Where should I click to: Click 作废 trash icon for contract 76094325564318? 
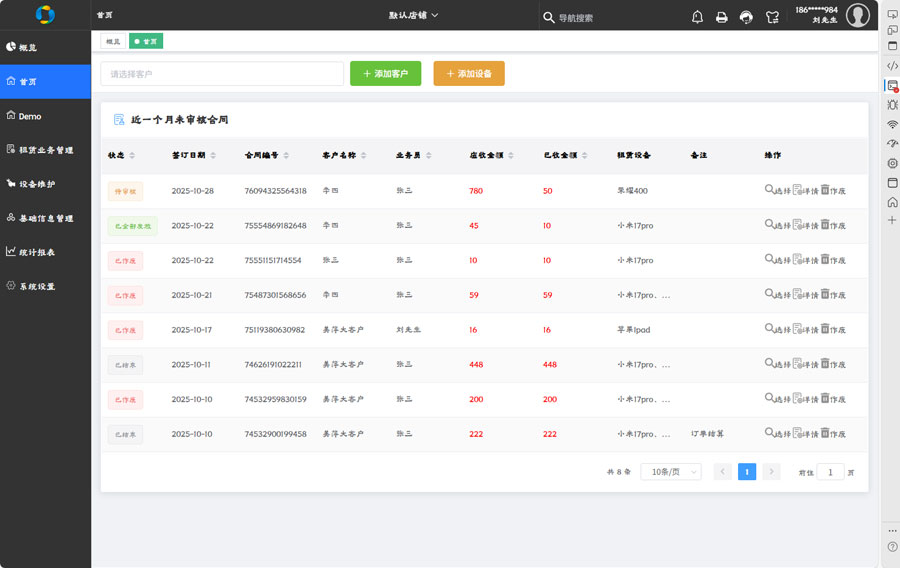pos(825,190)
